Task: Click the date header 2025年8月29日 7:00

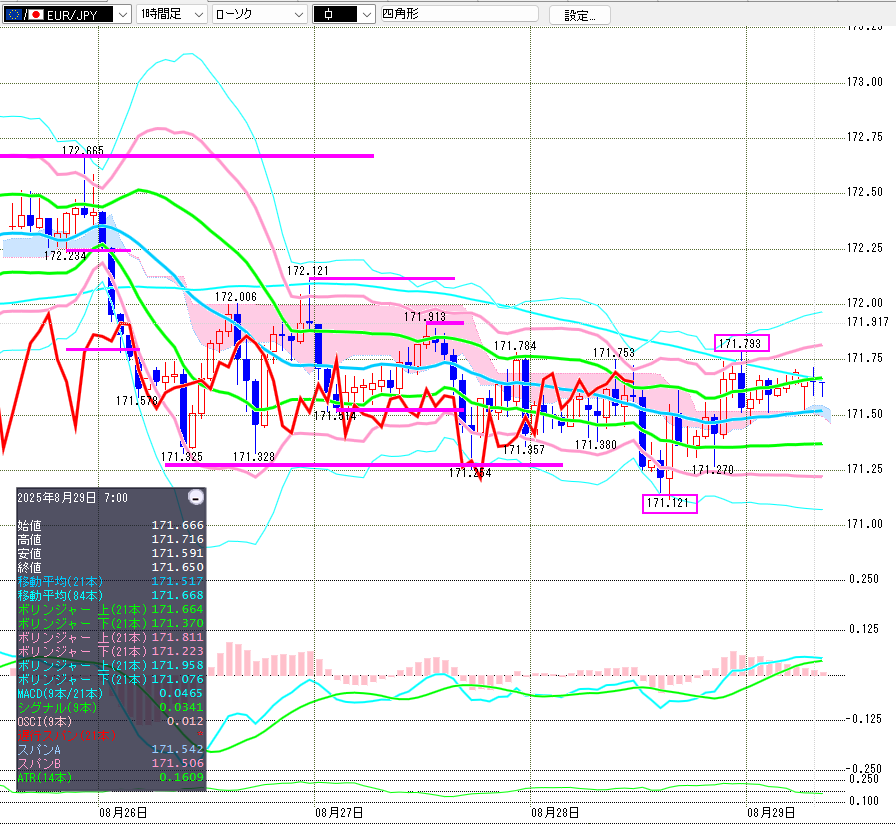Action: tap(73, 498)
